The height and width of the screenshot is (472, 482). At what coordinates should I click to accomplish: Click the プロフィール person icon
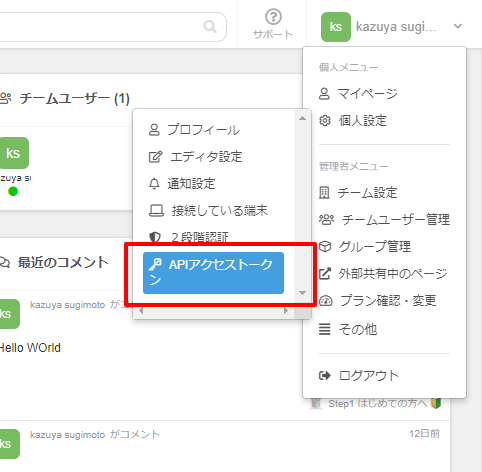tap(154, 130)
